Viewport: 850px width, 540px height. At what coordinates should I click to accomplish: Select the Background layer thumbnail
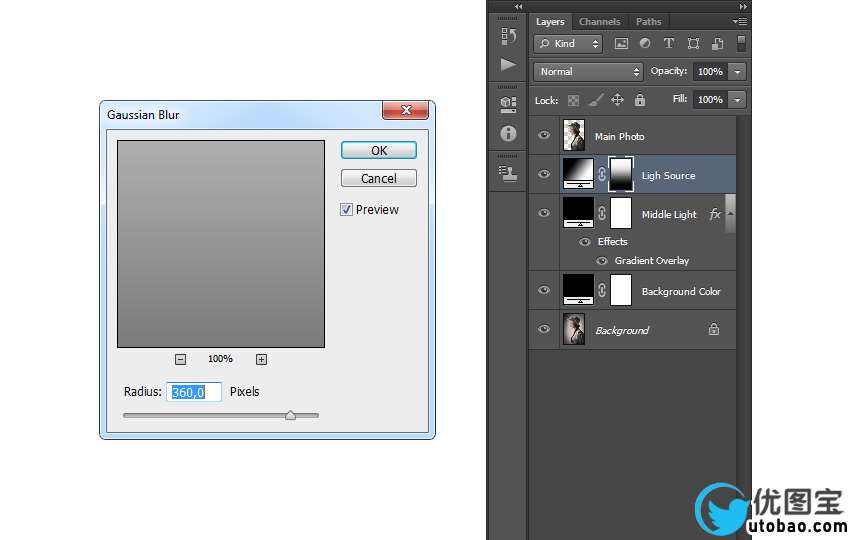pos(574,329)
